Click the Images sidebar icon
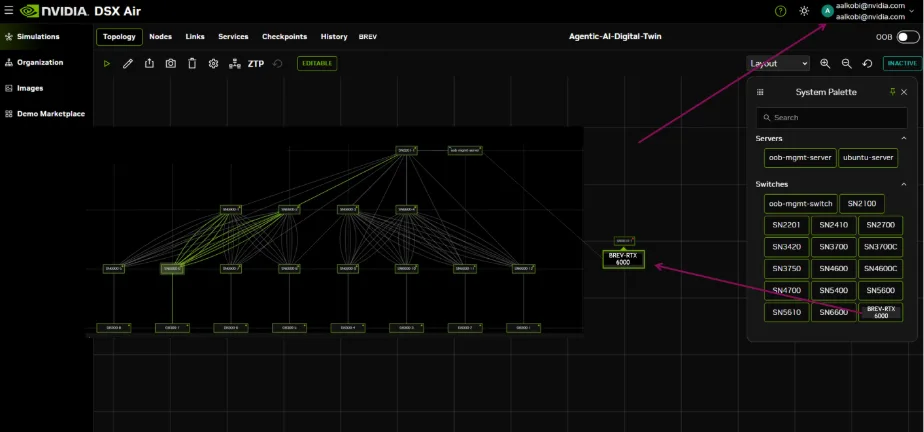Image resolution: width=924 pixels, height=432 pixels. point(9,88)
